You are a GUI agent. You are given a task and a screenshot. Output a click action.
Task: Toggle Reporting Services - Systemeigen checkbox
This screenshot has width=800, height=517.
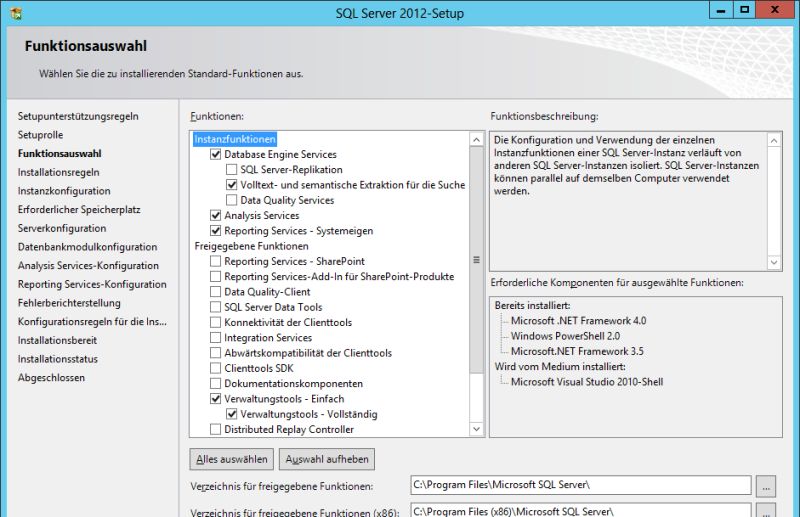coord(215,231)
